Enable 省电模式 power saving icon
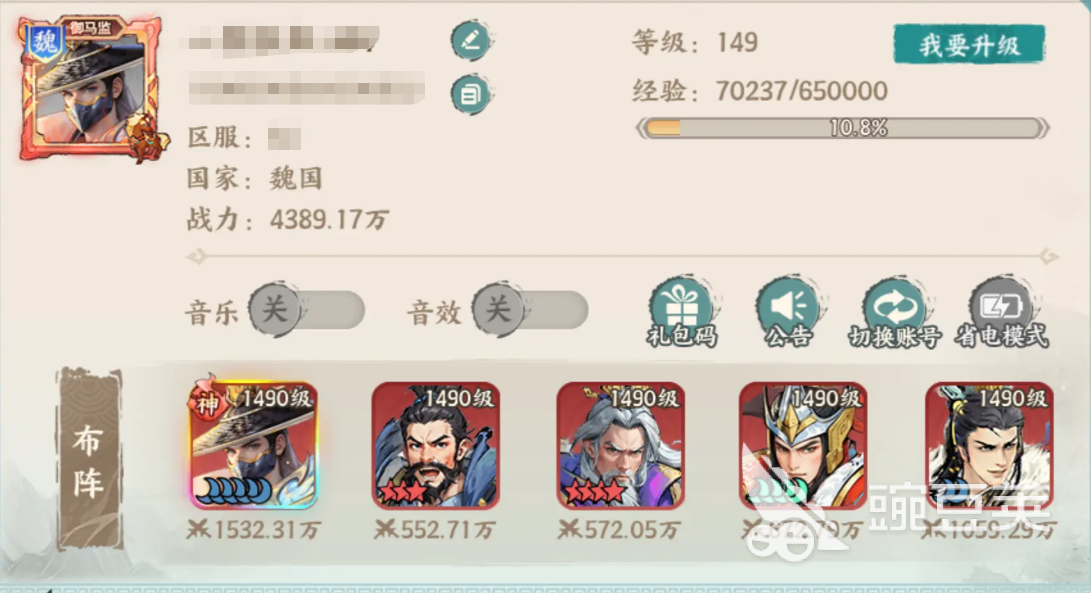 1001,312
